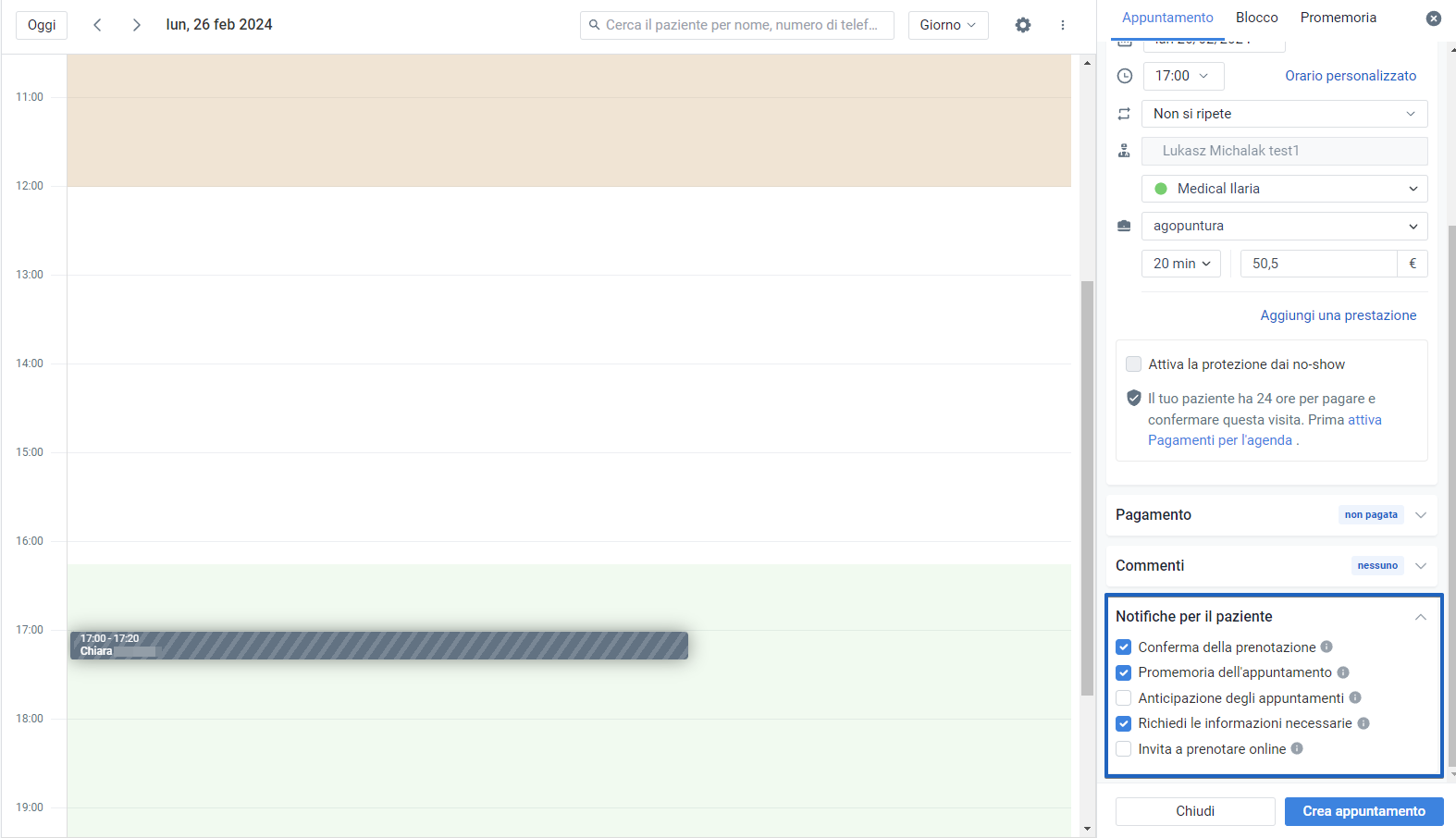Viewport: 1456px width, 838px height.
Task: Click the patient icon beside Lukasz Michalak
Action: pos(1124,151)
